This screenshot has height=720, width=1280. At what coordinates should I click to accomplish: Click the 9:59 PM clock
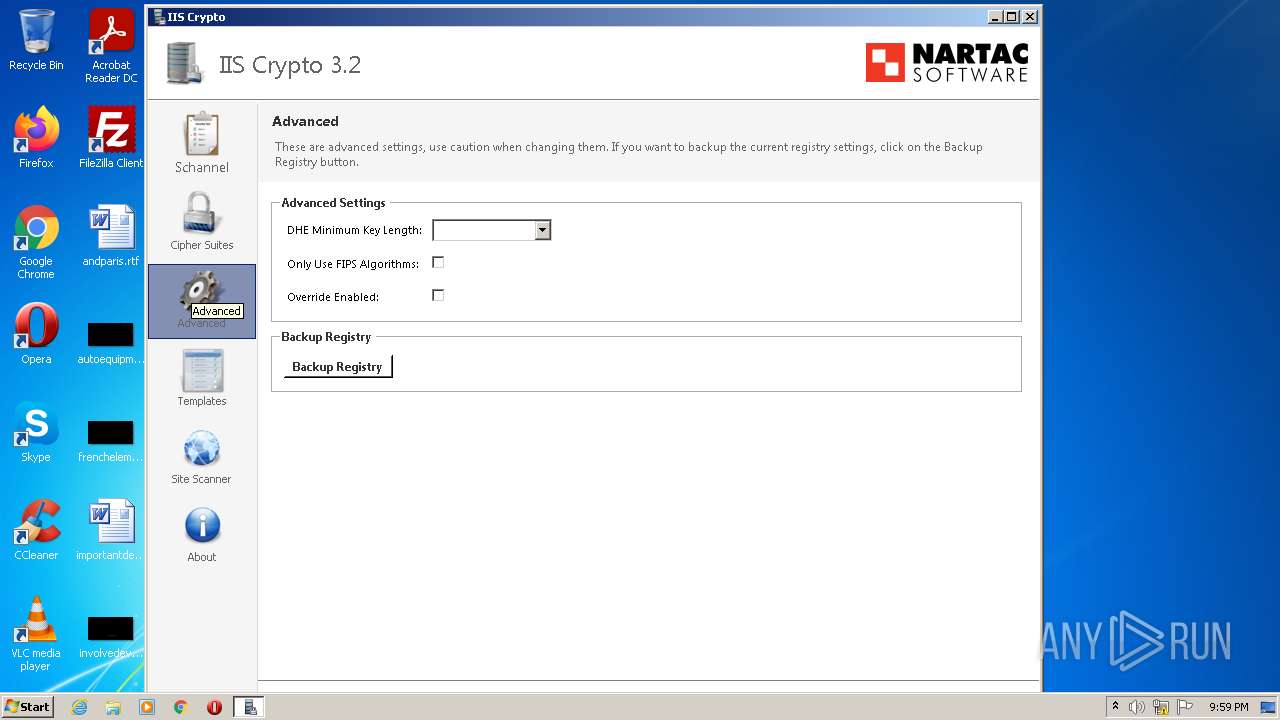click(x=1229, y=707)
